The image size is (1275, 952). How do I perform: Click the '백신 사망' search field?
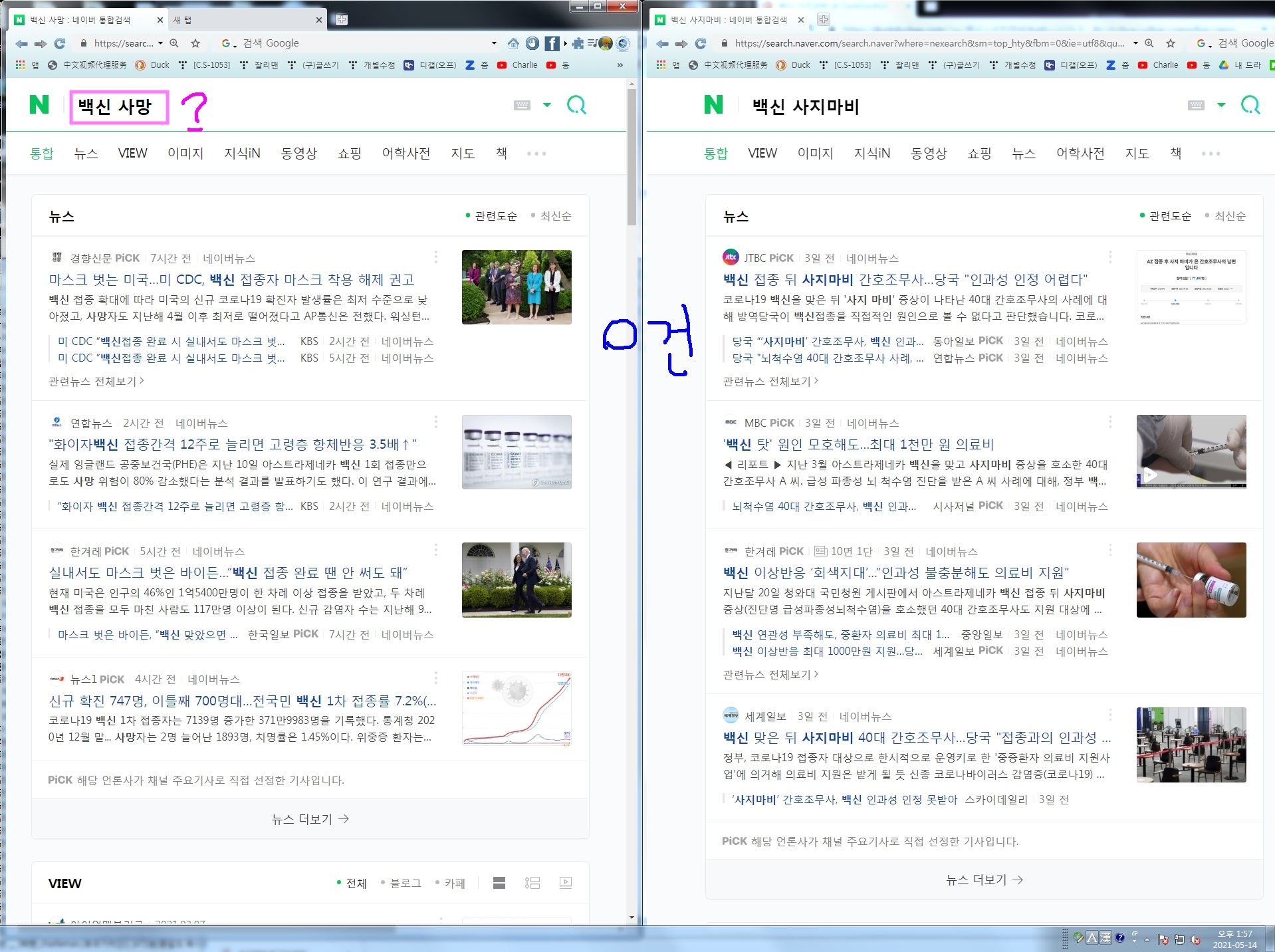pyautogui.click(x=119, y=107)
